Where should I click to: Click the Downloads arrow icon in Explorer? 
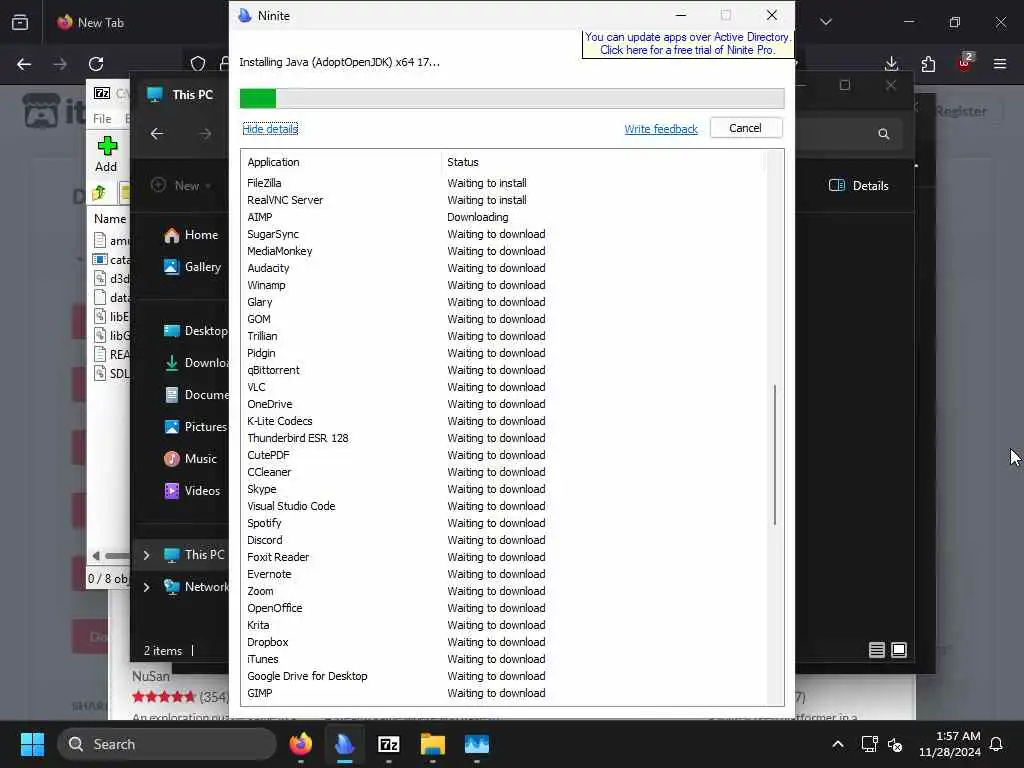click(172, 363)
